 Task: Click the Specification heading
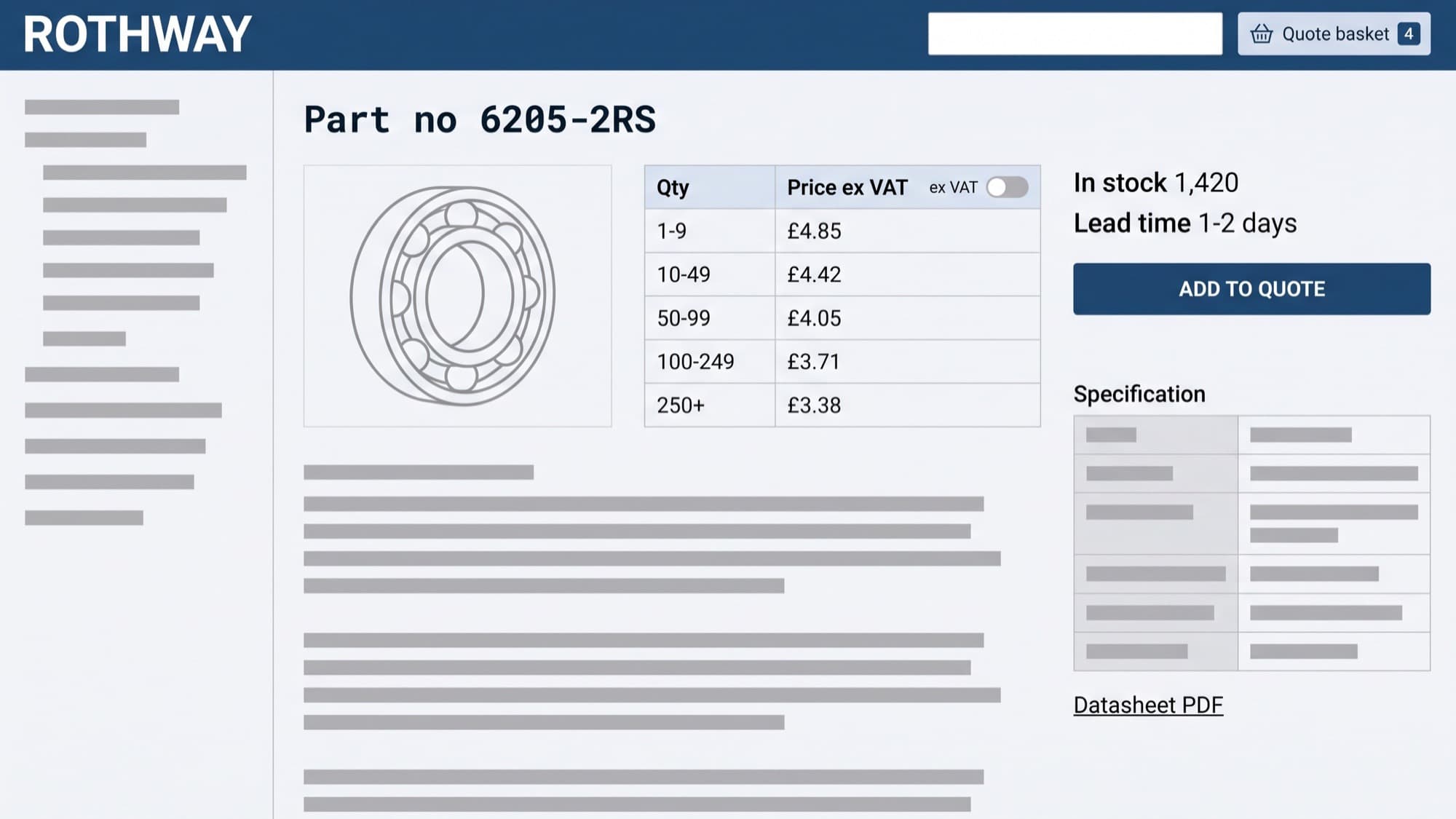[x=1139, y=394]
